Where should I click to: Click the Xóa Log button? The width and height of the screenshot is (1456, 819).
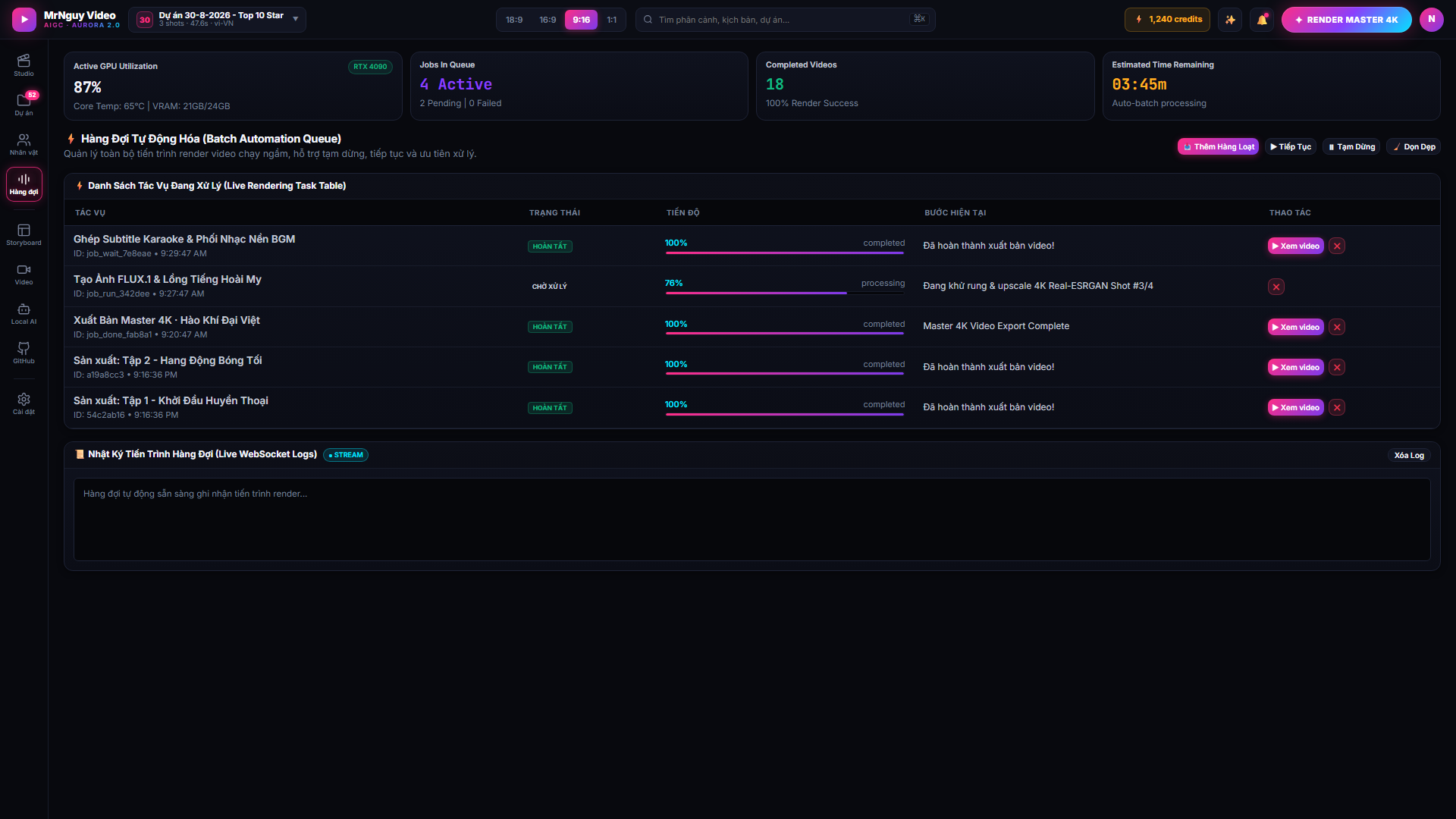[x=1409, y=455]
